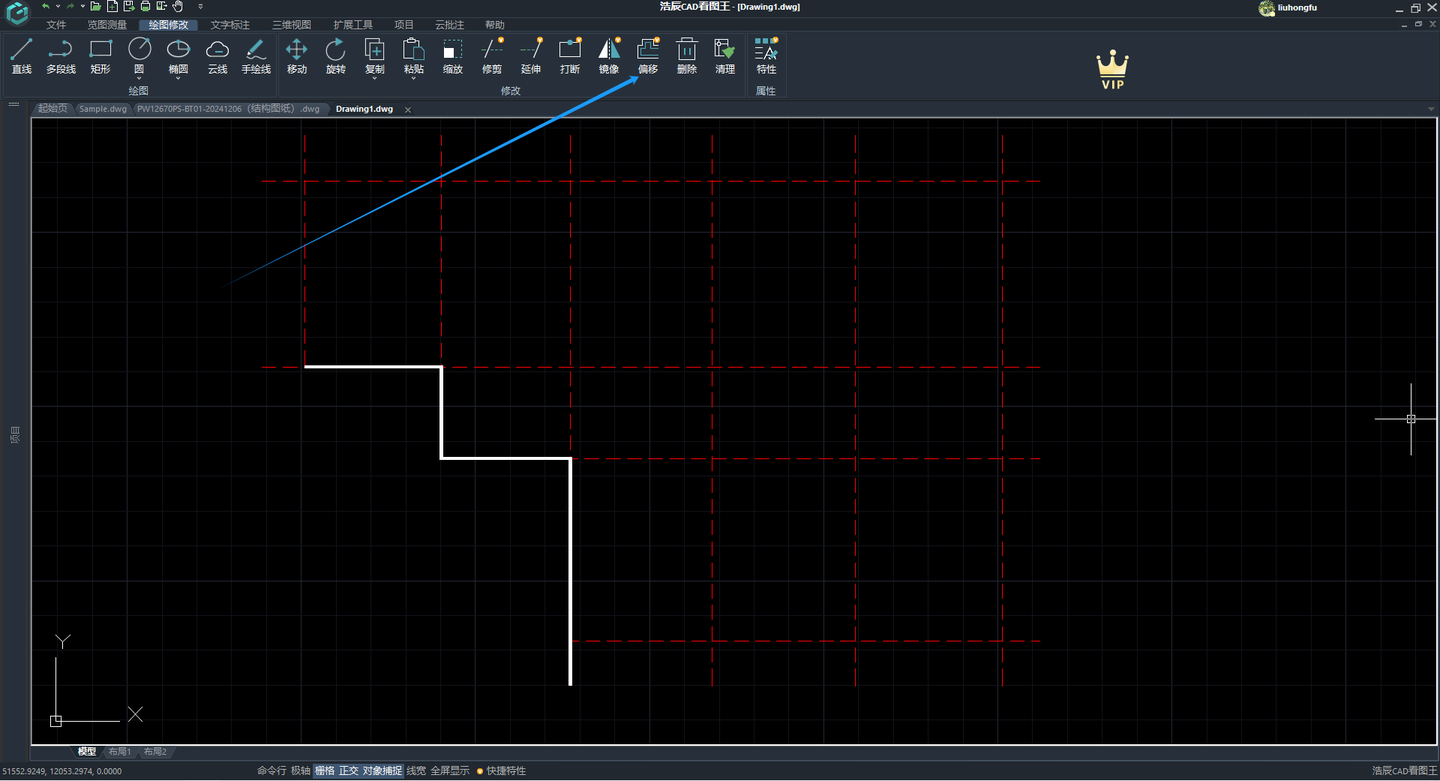The image size is (1440, 781).
Task: Select the 多段线 (Polyline) tool
Action: pyautogui.click(x=61, y=56)
